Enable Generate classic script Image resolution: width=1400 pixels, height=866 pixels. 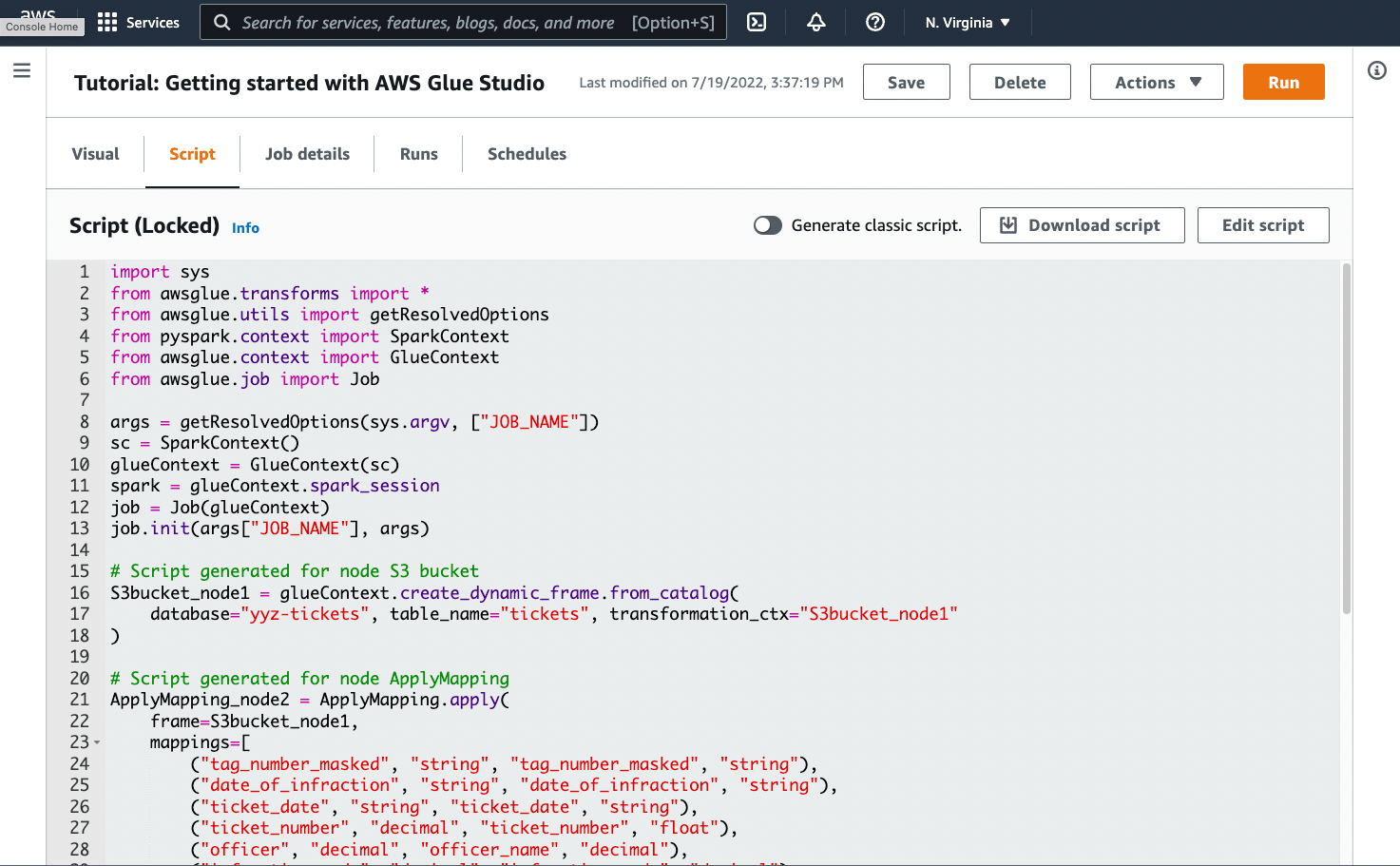767,225
